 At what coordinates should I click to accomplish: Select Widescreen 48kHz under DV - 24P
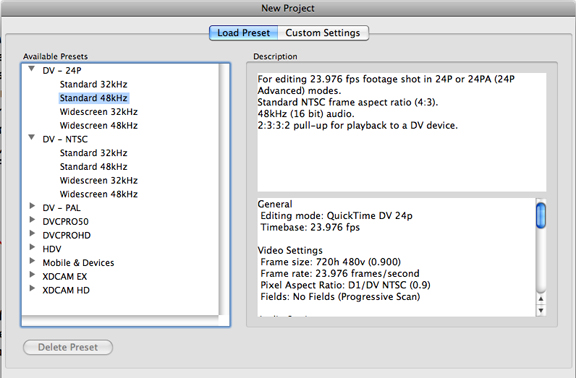99,126
